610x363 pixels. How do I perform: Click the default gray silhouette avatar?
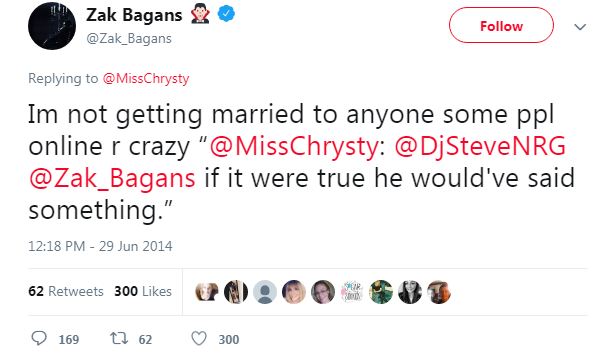pyautogui.click(x=265, y=292)
